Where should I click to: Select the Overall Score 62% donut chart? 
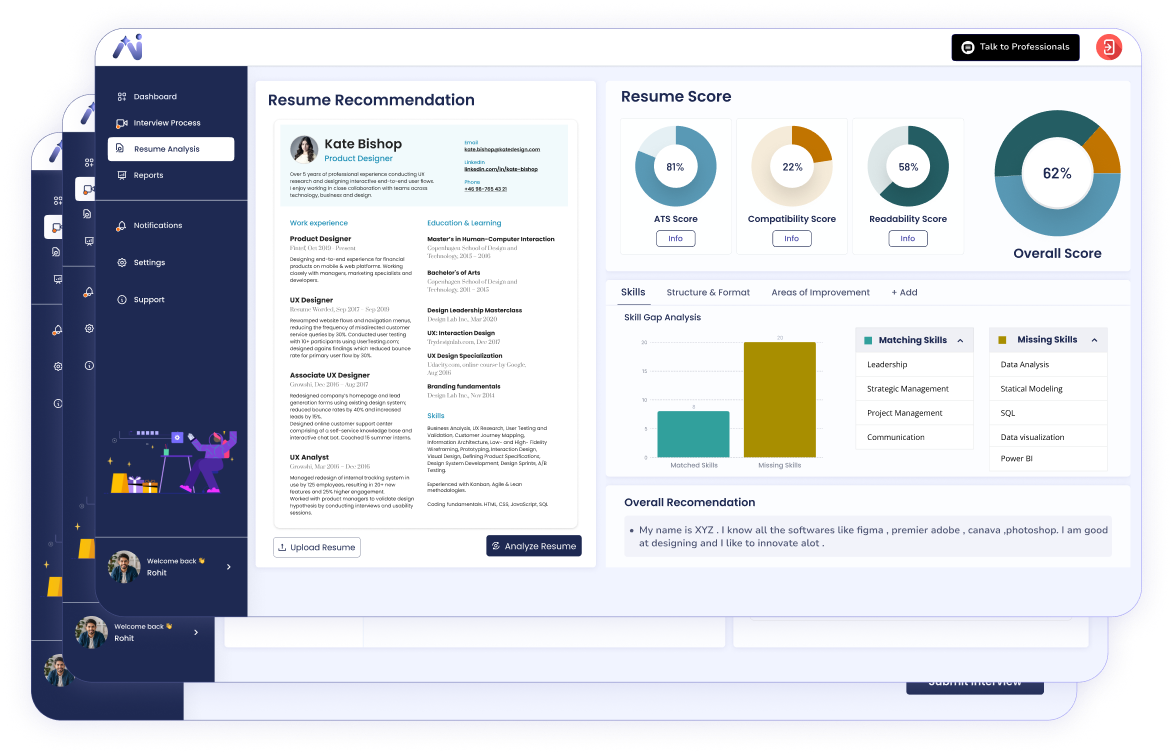1057,173
